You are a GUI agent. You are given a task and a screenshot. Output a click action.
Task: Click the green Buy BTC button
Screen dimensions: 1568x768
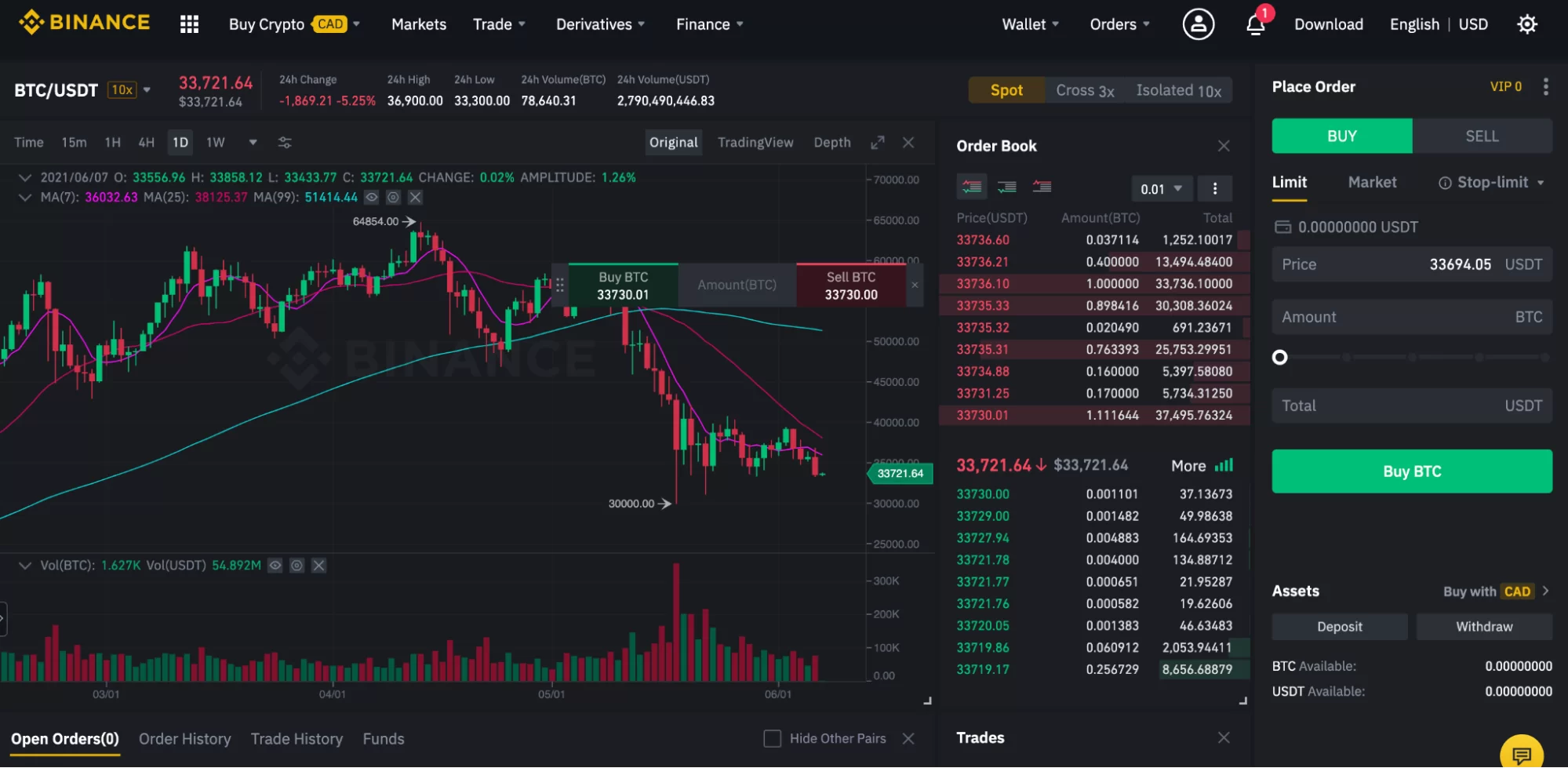point(1412,471)
